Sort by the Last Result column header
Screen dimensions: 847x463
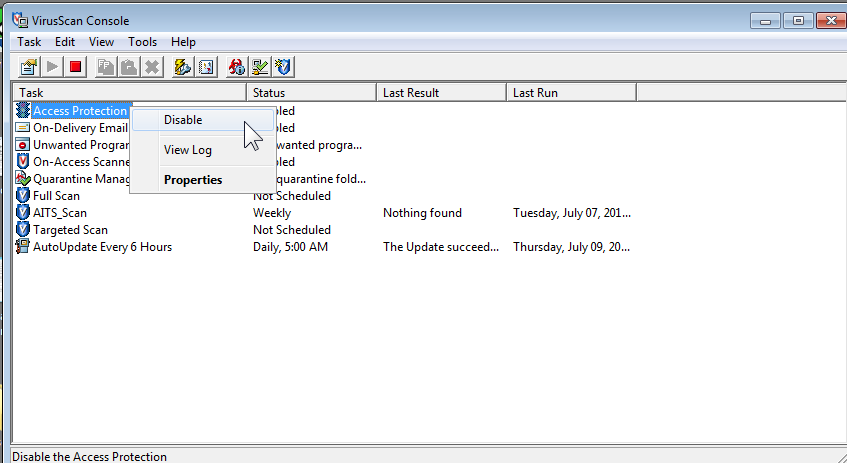click(441, 92)
